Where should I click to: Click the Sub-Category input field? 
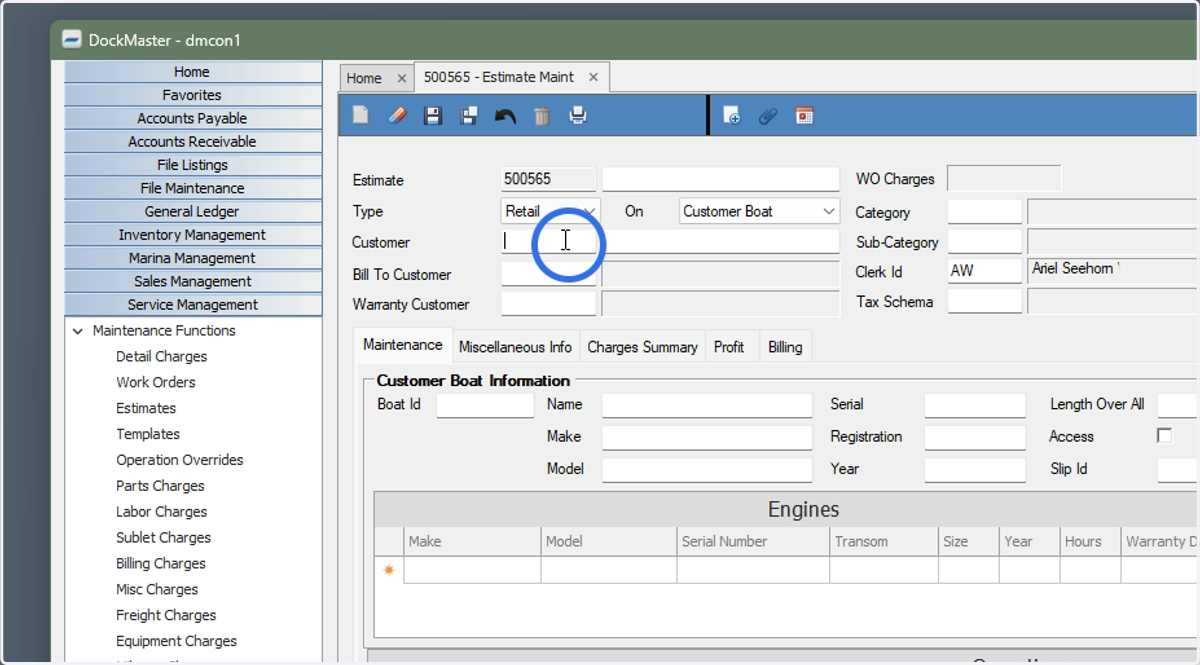point(985,242)
